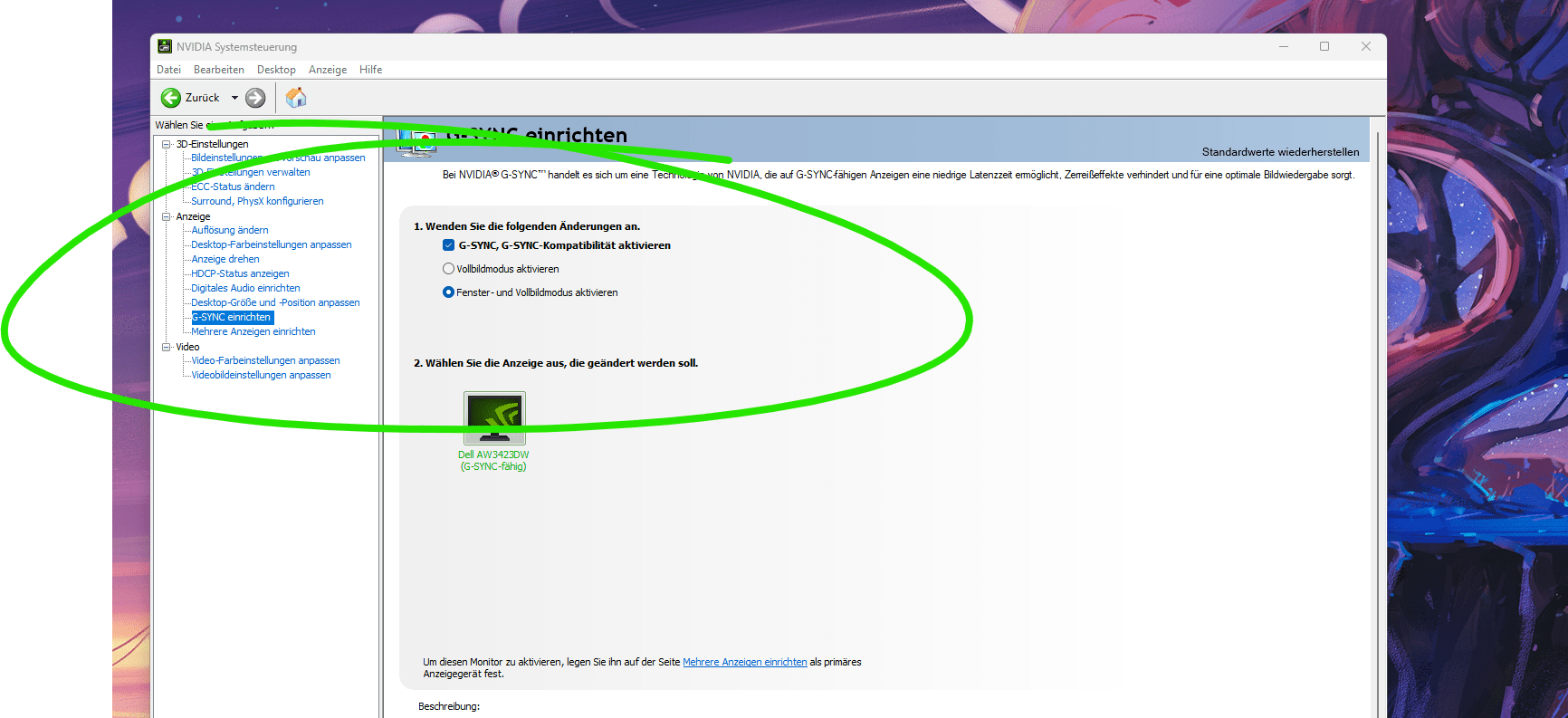Open Surround, PhysX konfigurieren
The width and height of the screenshot is (1568, 718).
[x=257, y=201]
